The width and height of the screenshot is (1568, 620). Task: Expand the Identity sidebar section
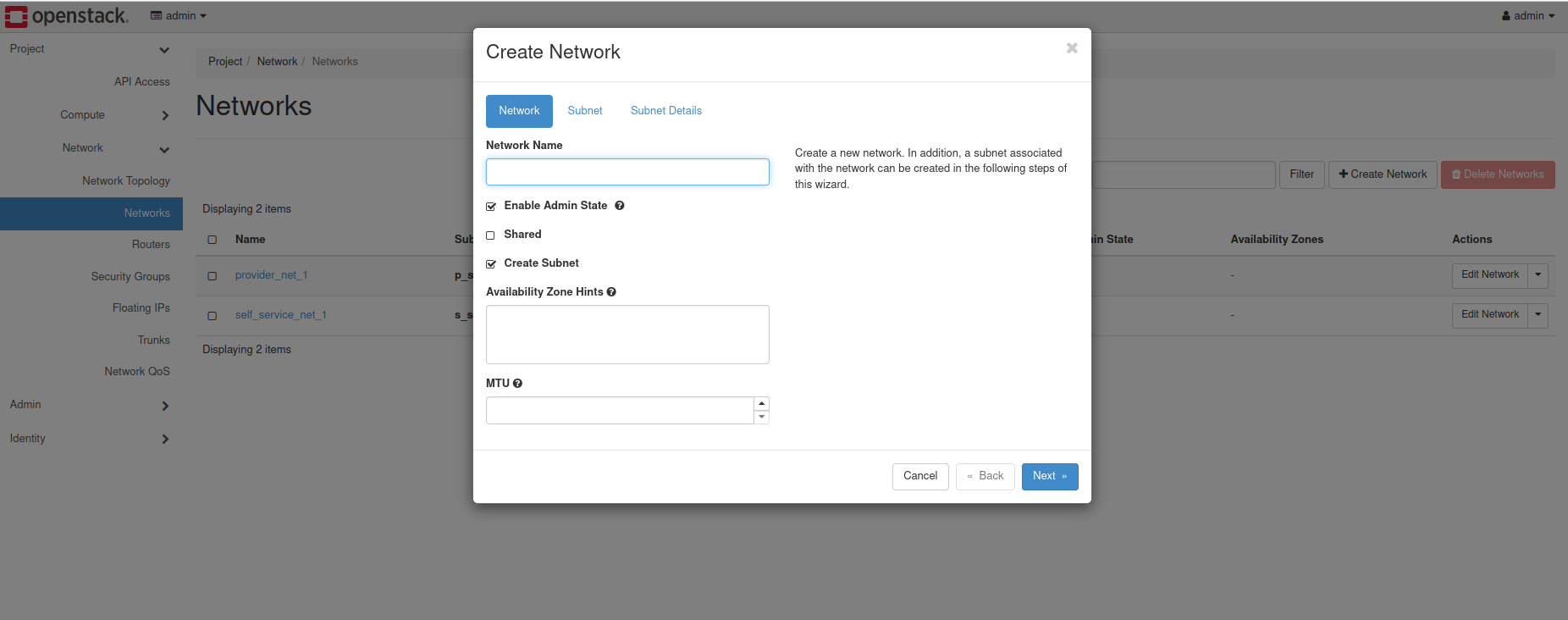pyautogui.click(x=90, y=439)
